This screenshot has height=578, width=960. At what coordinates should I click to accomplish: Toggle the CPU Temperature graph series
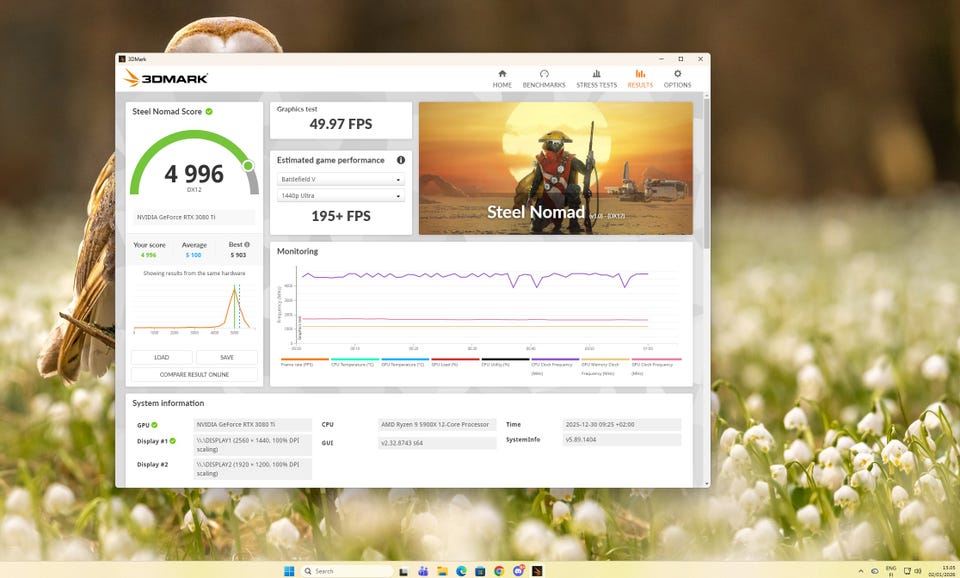pos(354,362)
